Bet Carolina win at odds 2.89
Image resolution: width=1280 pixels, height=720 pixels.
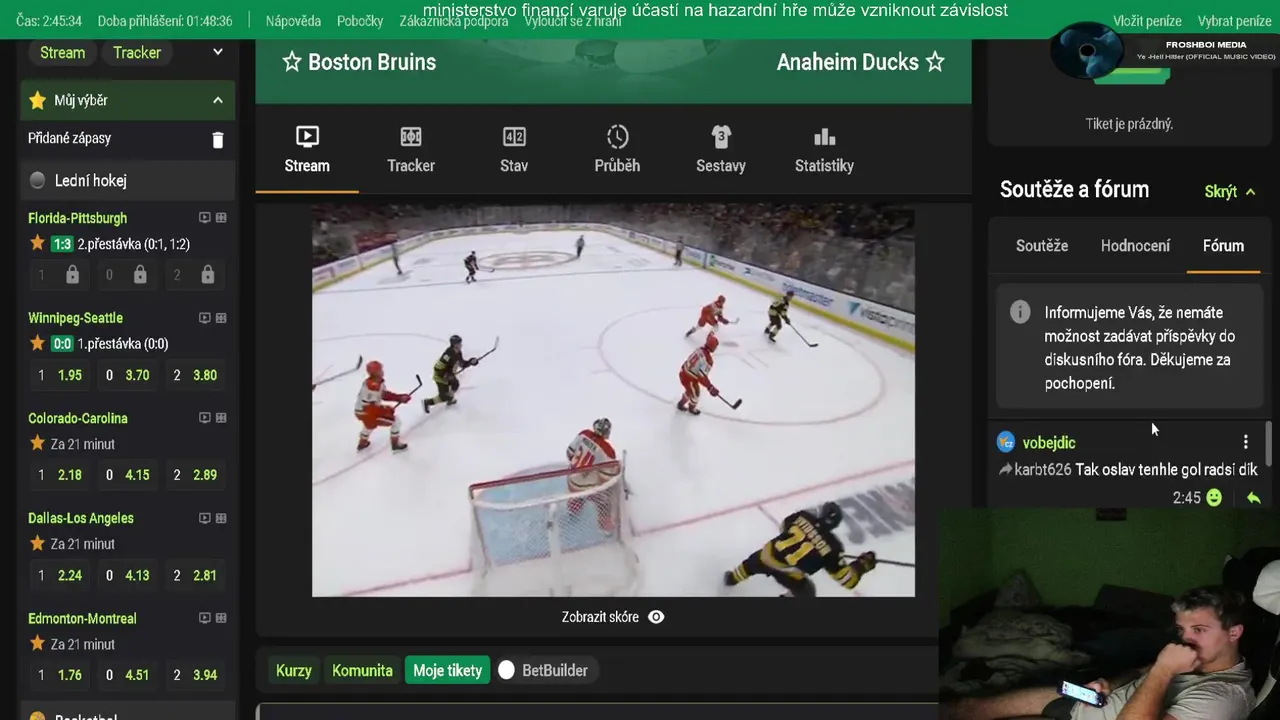196,475
